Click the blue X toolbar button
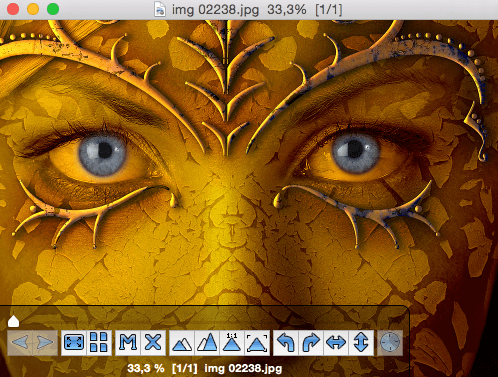The height and width of the screenshot is (377, 498). tap(153, 342)
